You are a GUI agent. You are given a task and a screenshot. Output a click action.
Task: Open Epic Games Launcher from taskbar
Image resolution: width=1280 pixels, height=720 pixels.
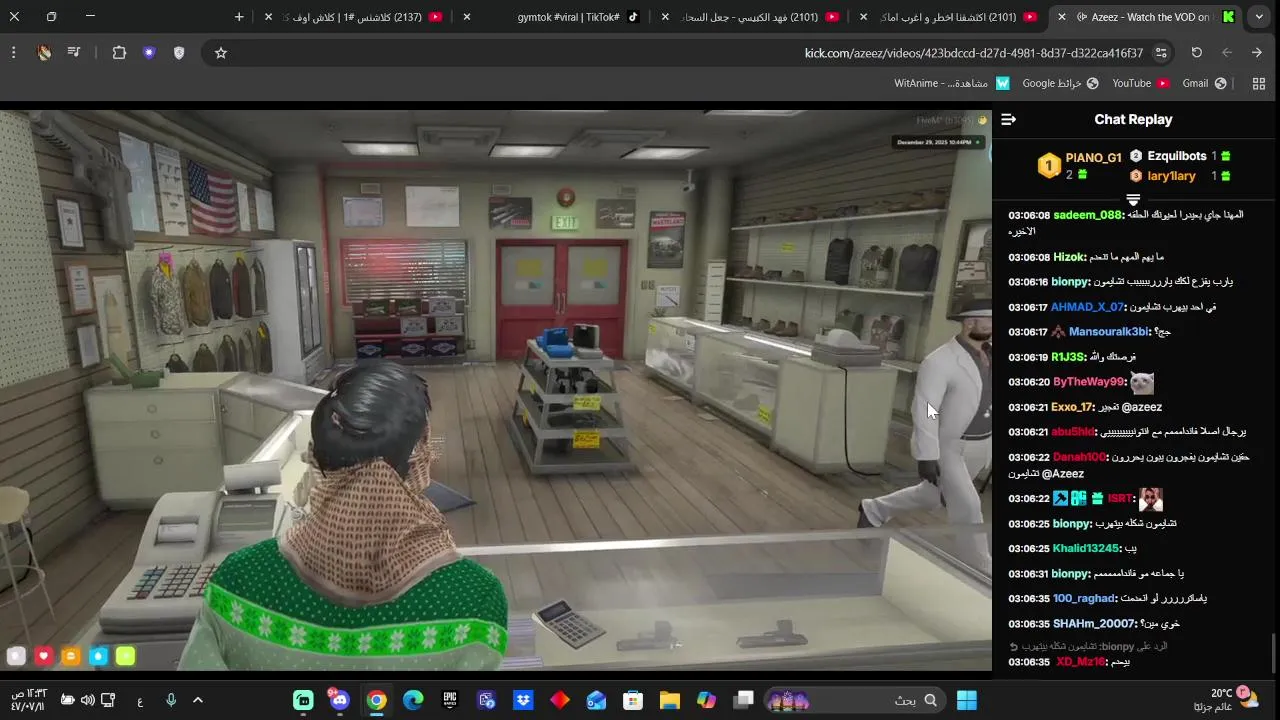(450, 700)
